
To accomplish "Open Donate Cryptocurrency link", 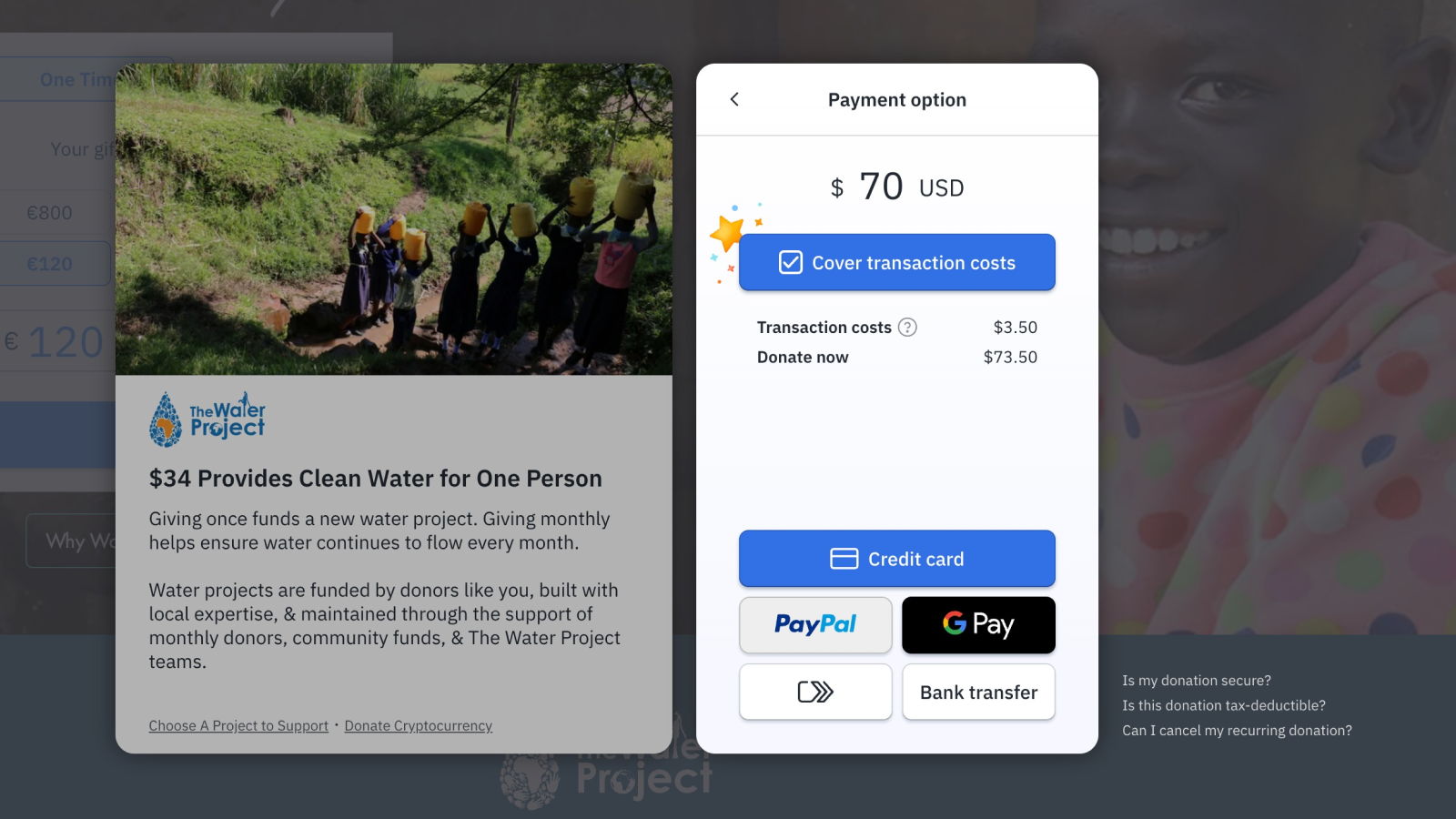I will [418, 725].
